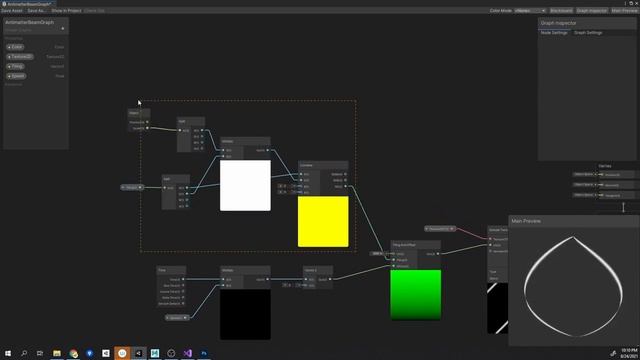The width and height of the screenshot is (640, 360).
Task: Open the Color Mode dropdown
Action: pyautogui.click(x=530, y=11)
